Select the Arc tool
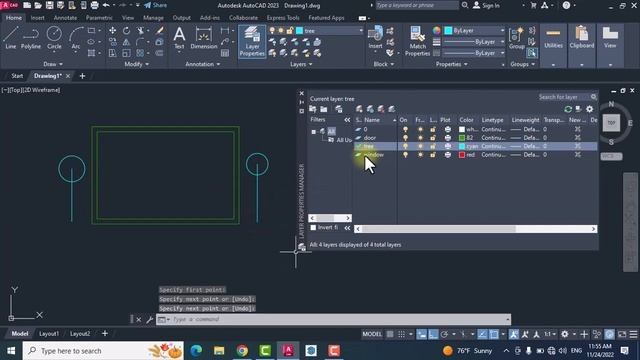This screenshot has height=360, width=640. click(76, 38)
